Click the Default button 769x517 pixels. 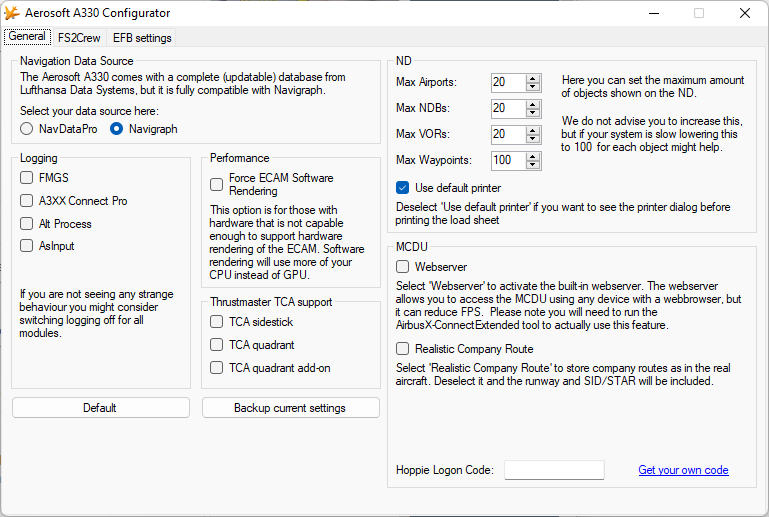click(101, 408)
